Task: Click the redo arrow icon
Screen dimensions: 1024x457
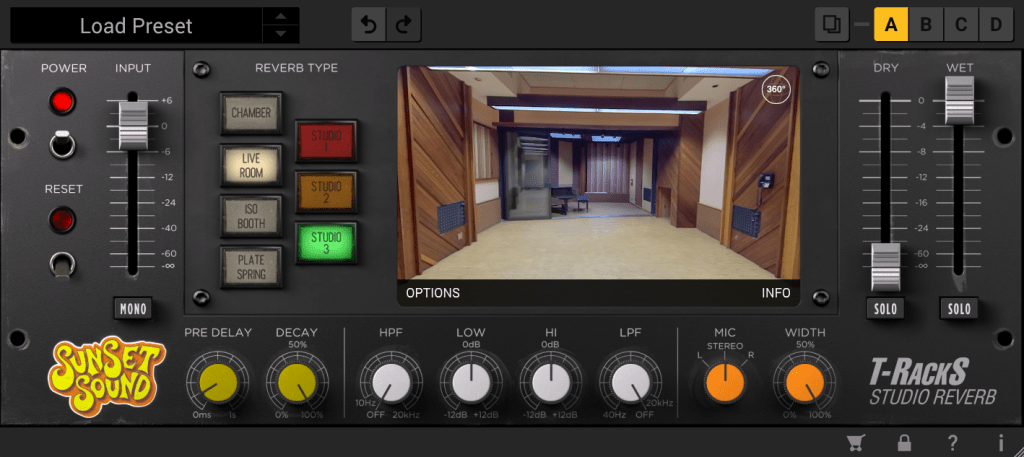Action: pos(402,25)
